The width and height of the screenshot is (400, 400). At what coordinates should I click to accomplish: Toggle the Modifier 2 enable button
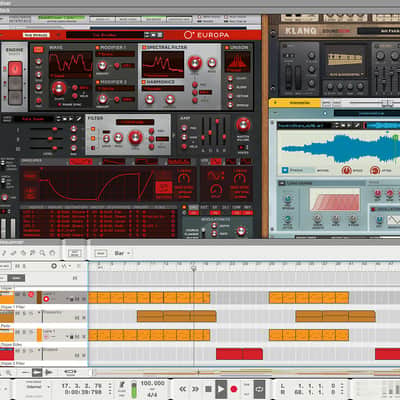[x=98, y=82]
